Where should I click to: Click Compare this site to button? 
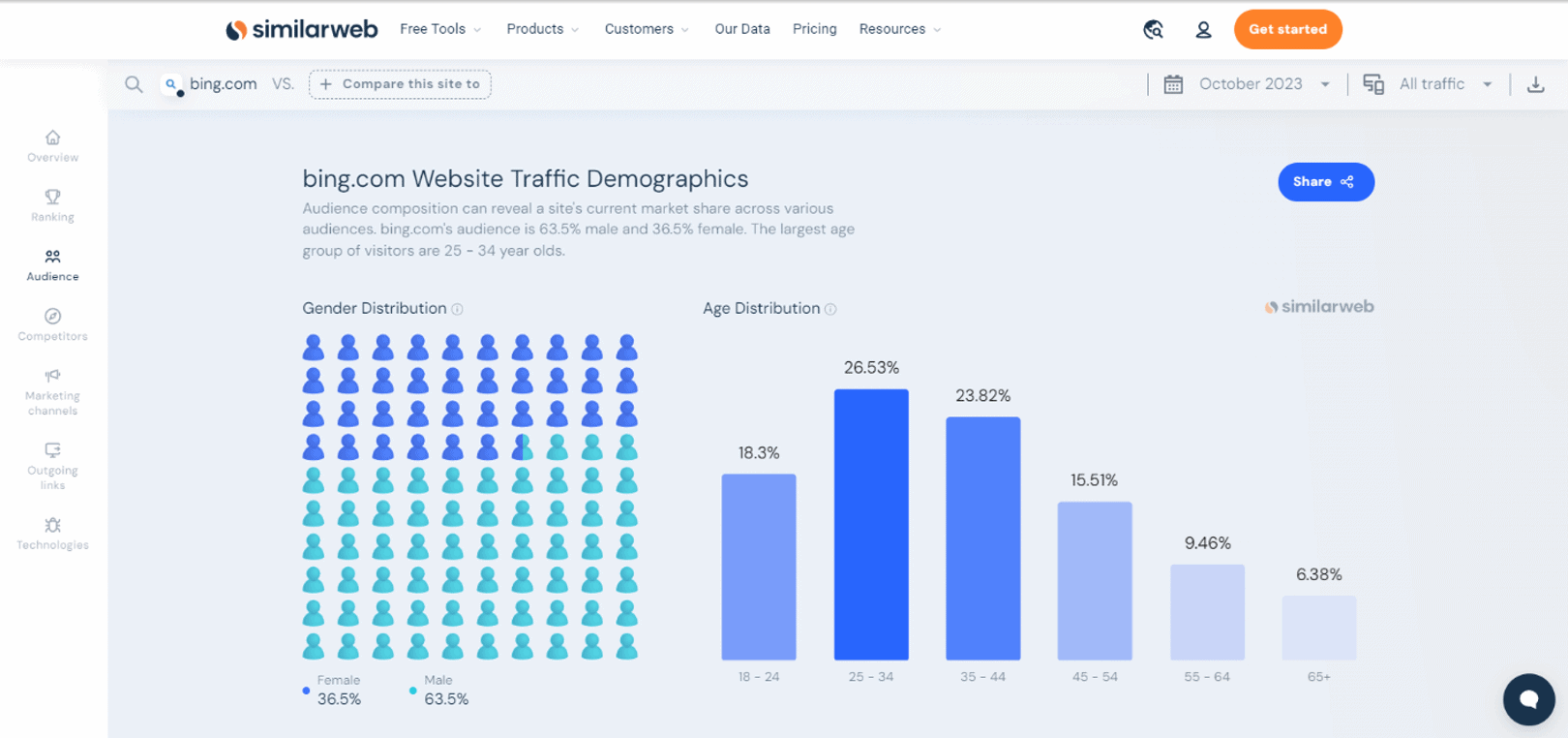coord(400,84)
